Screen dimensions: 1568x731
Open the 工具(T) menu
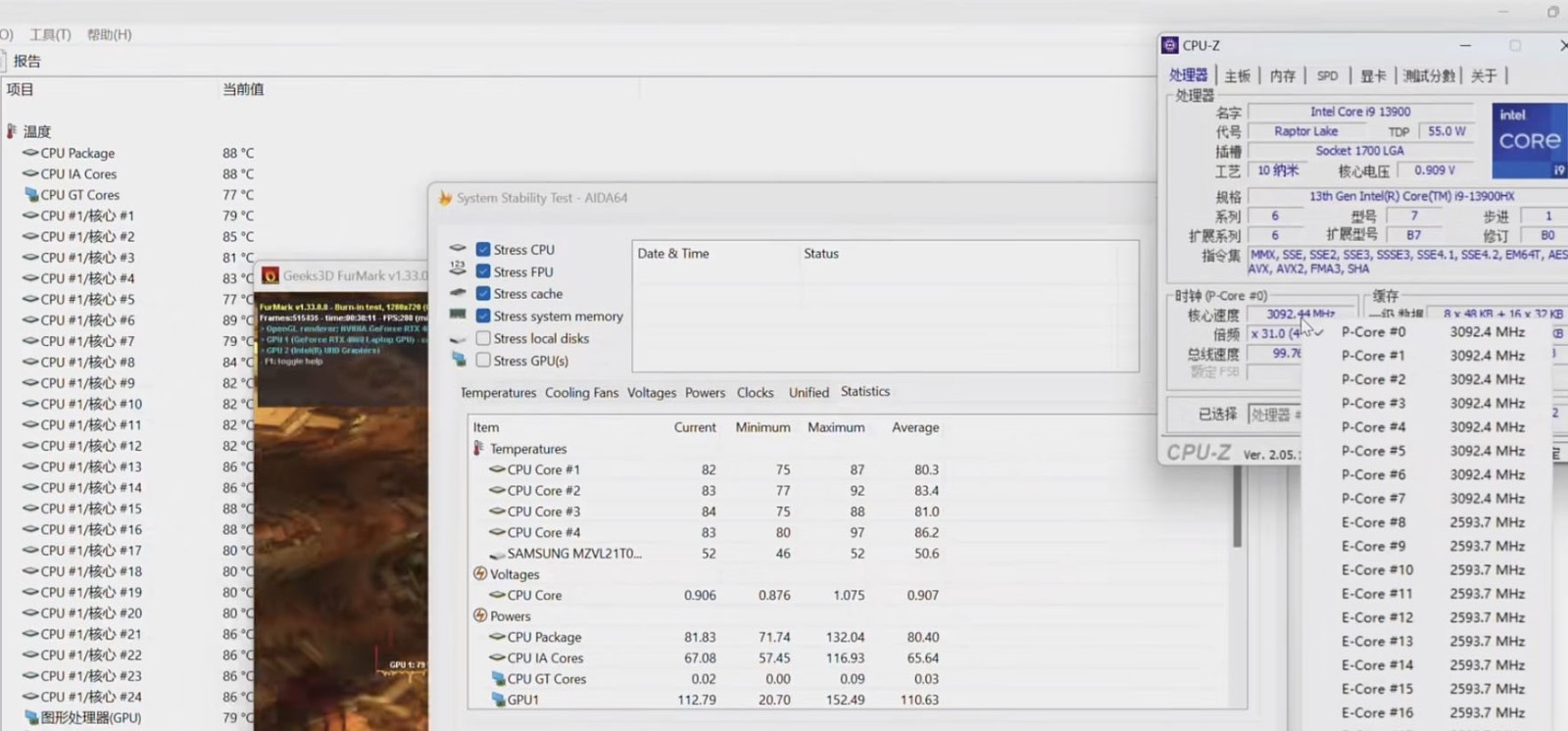[x=50, y=34]
